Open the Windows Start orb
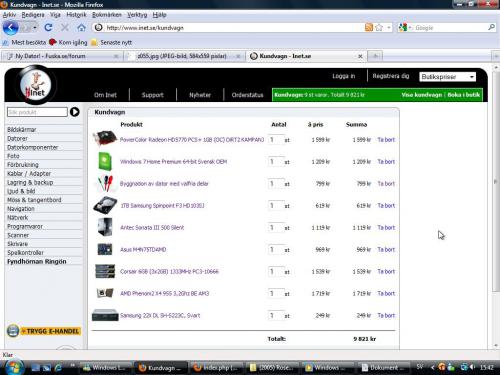The image size is (500, 375). (x=14, y=368)
